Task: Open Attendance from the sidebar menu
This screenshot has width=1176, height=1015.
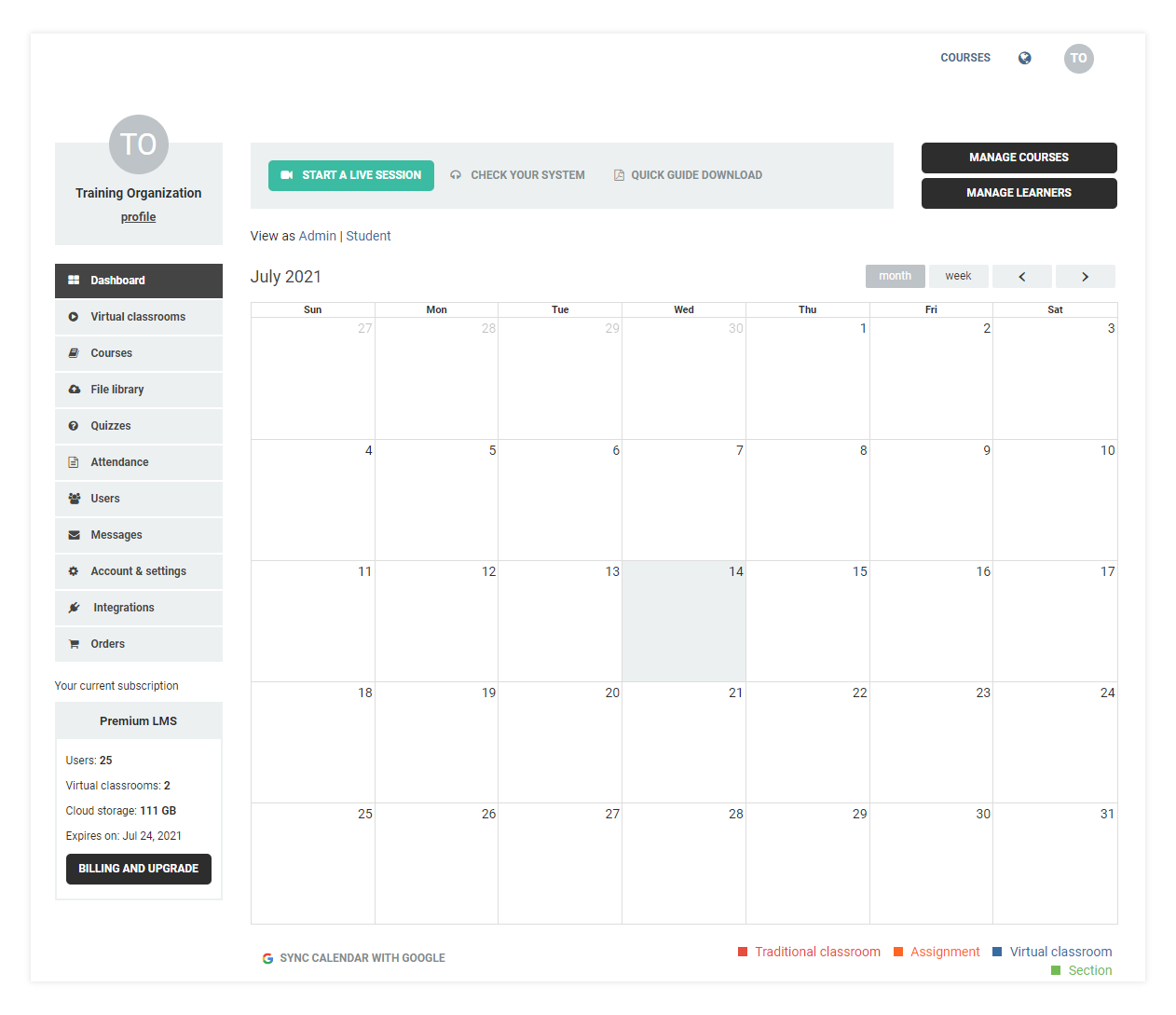Action: tap(119, 462)
